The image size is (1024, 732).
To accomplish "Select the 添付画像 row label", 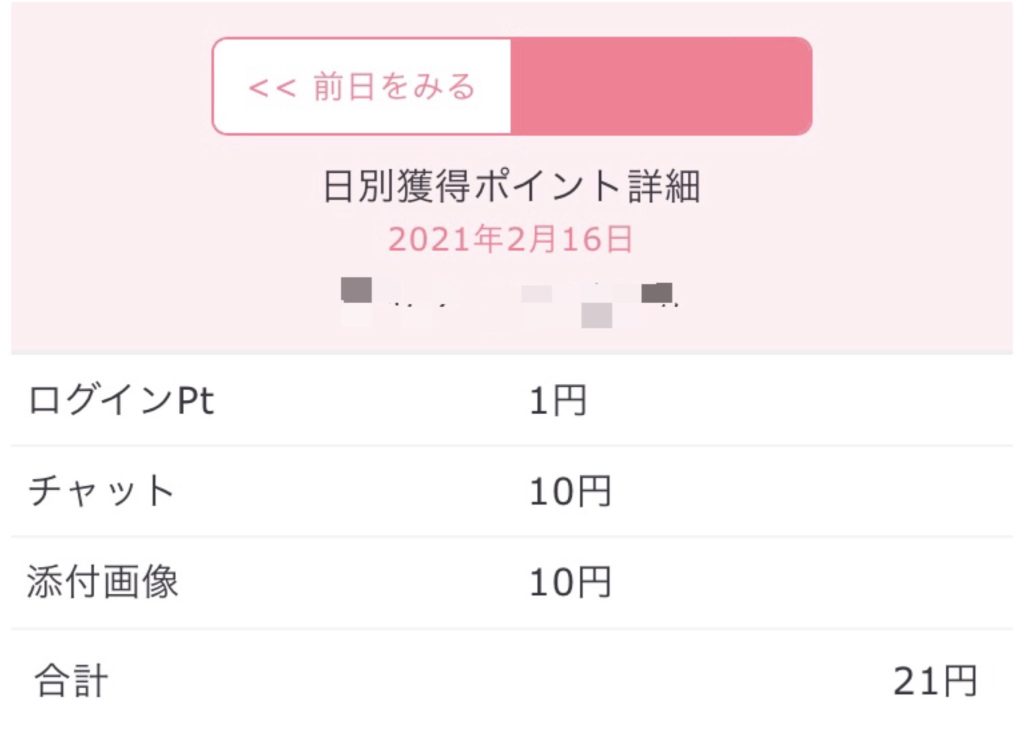I will 103,582.
